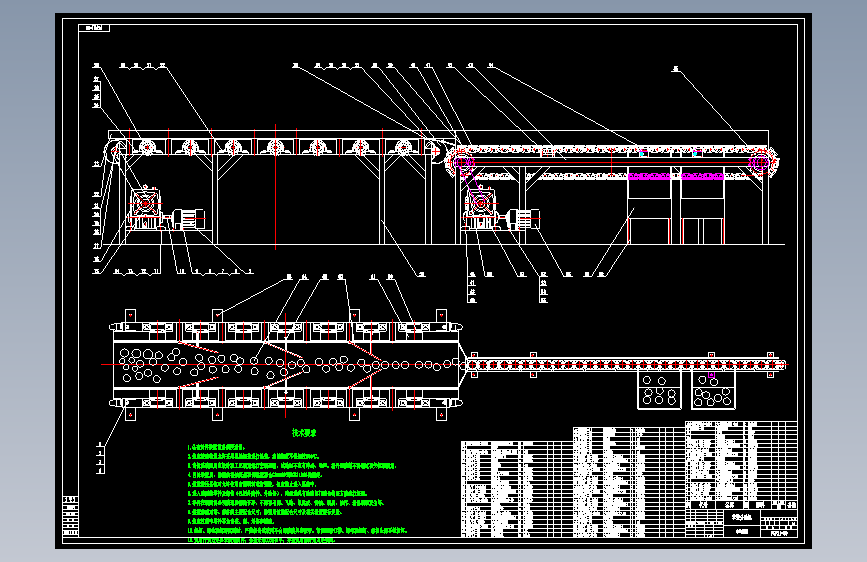Select the left collection bin in the plan view
The height and width of the screenshot is (562, 867).
[x=659, y=390]
